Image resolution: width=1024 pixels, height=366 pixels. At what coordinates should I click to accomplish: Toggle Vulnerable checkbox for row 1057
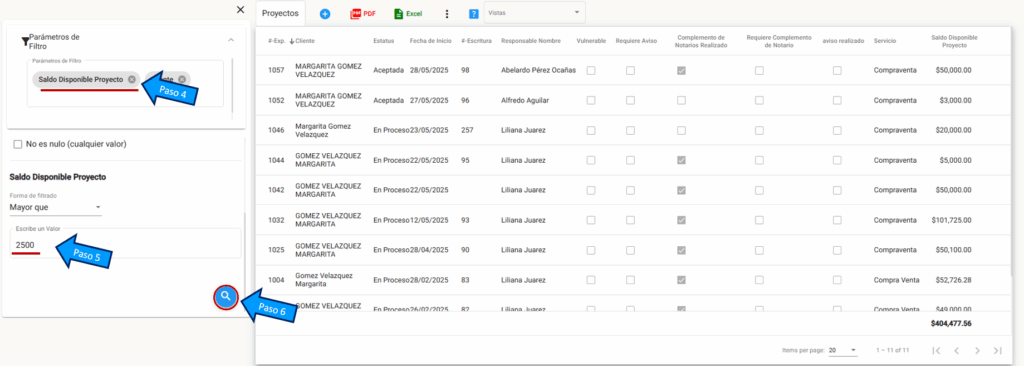(x=590, y=70)
